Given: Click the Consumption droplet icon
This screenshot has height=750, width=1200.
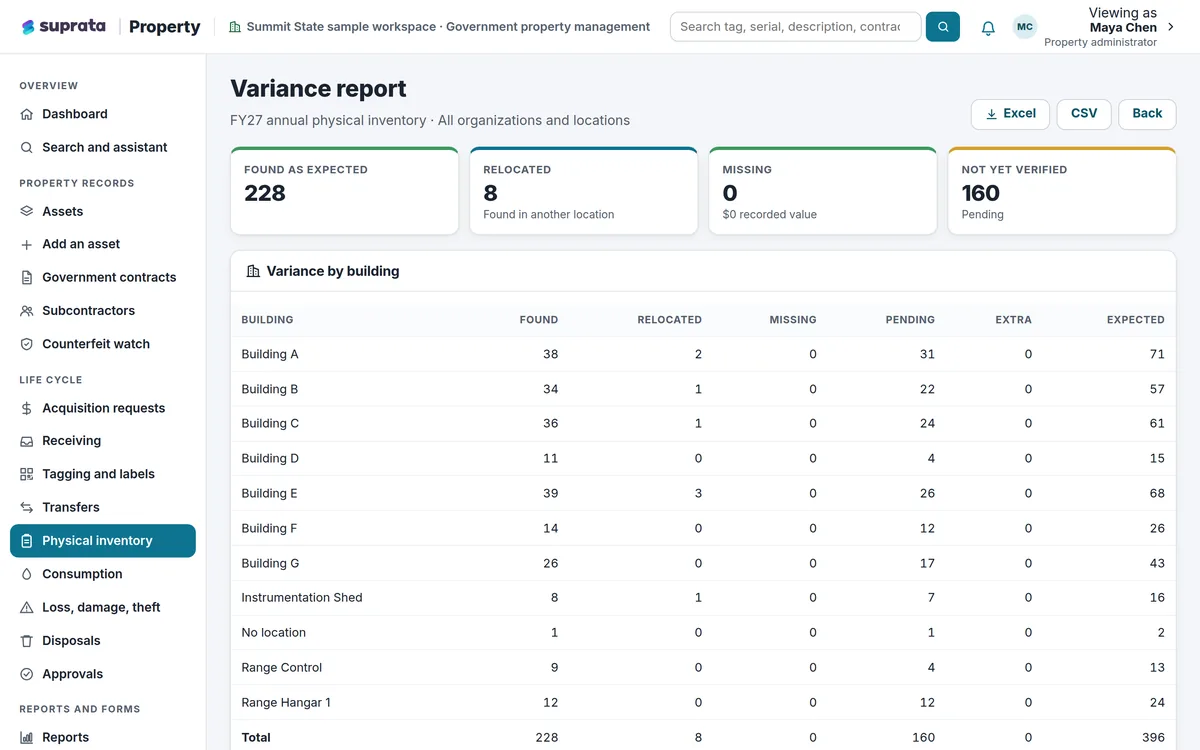Looking at the screenshot, I should tap(27, 574).
